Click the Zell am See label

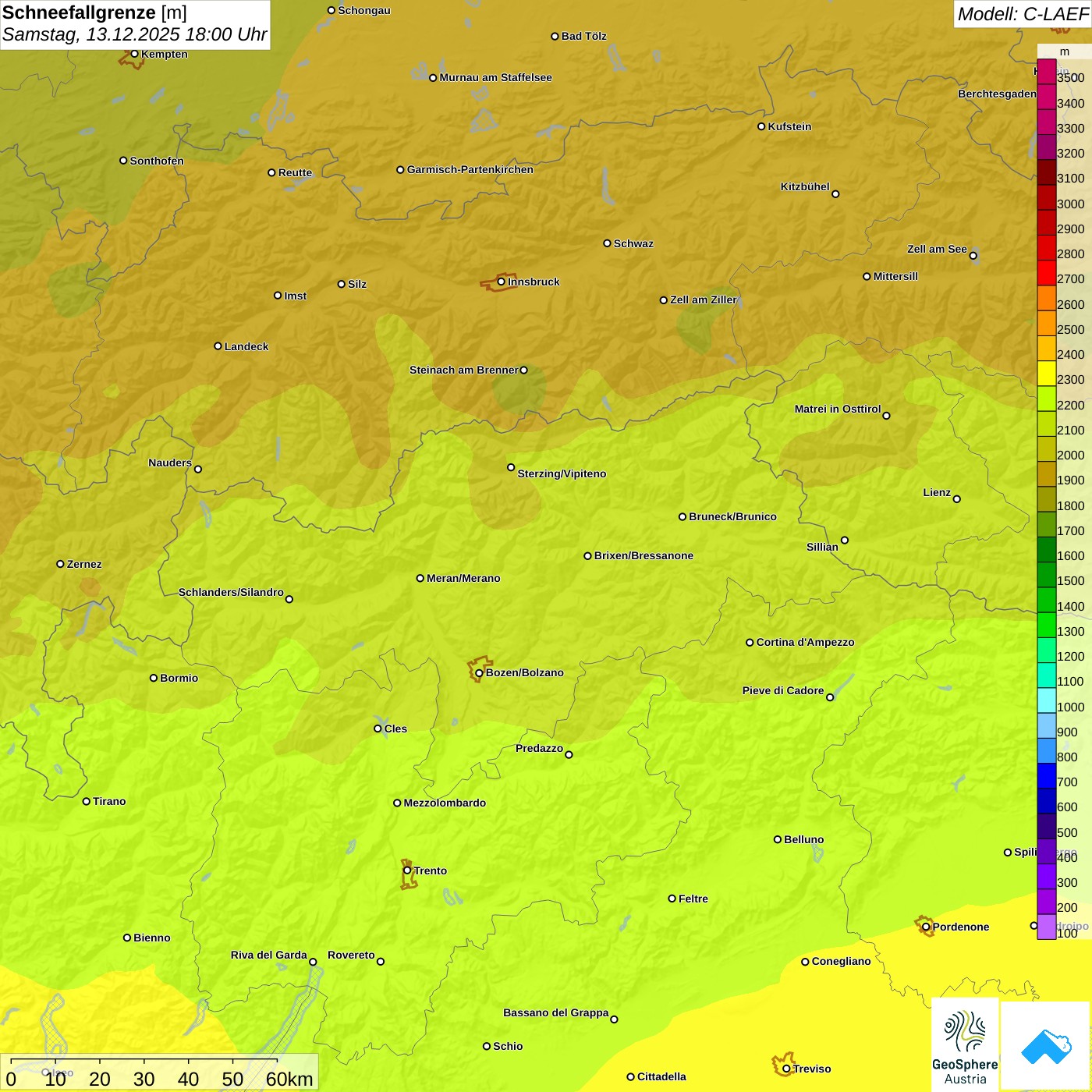pos(937,249)
